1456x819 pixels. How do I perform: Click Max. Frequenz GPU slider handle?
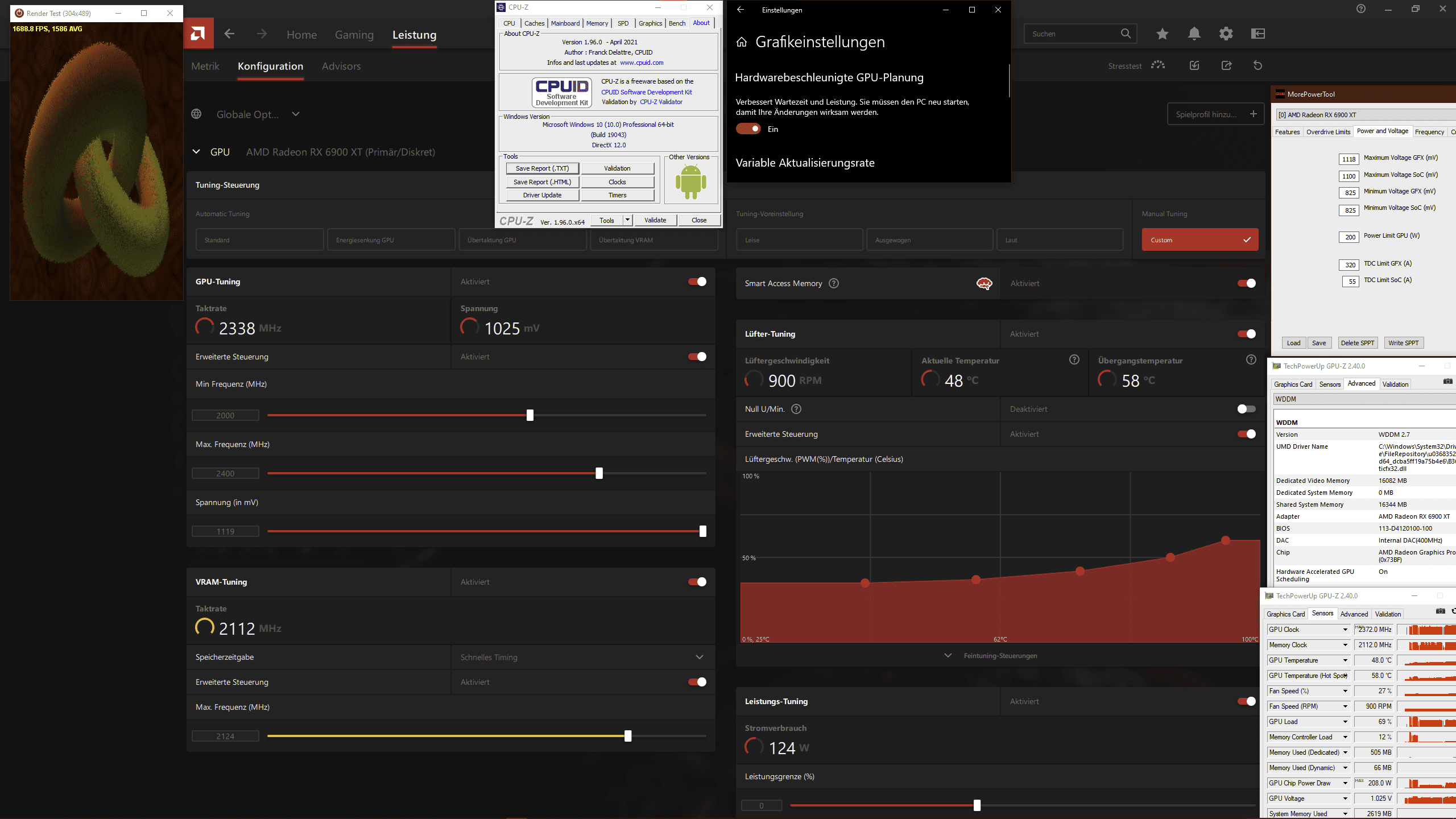pos(599,473)
